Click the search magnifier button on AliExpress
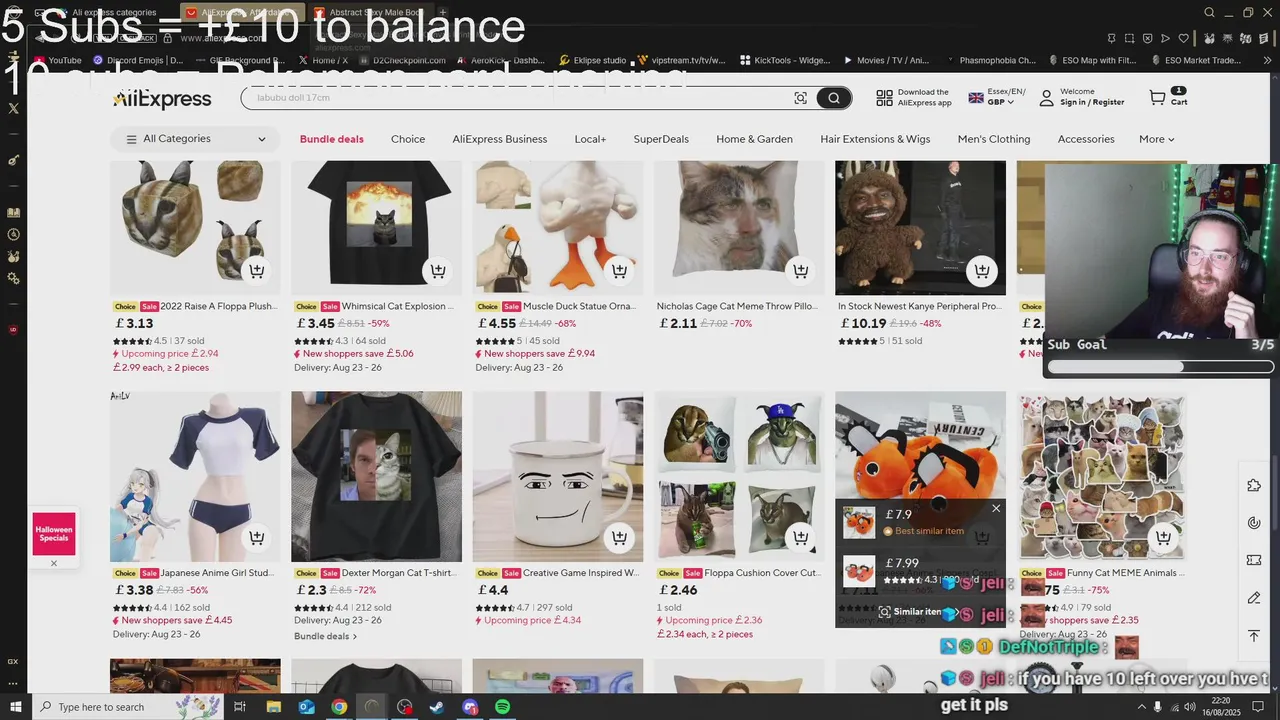 pos(833,98)
